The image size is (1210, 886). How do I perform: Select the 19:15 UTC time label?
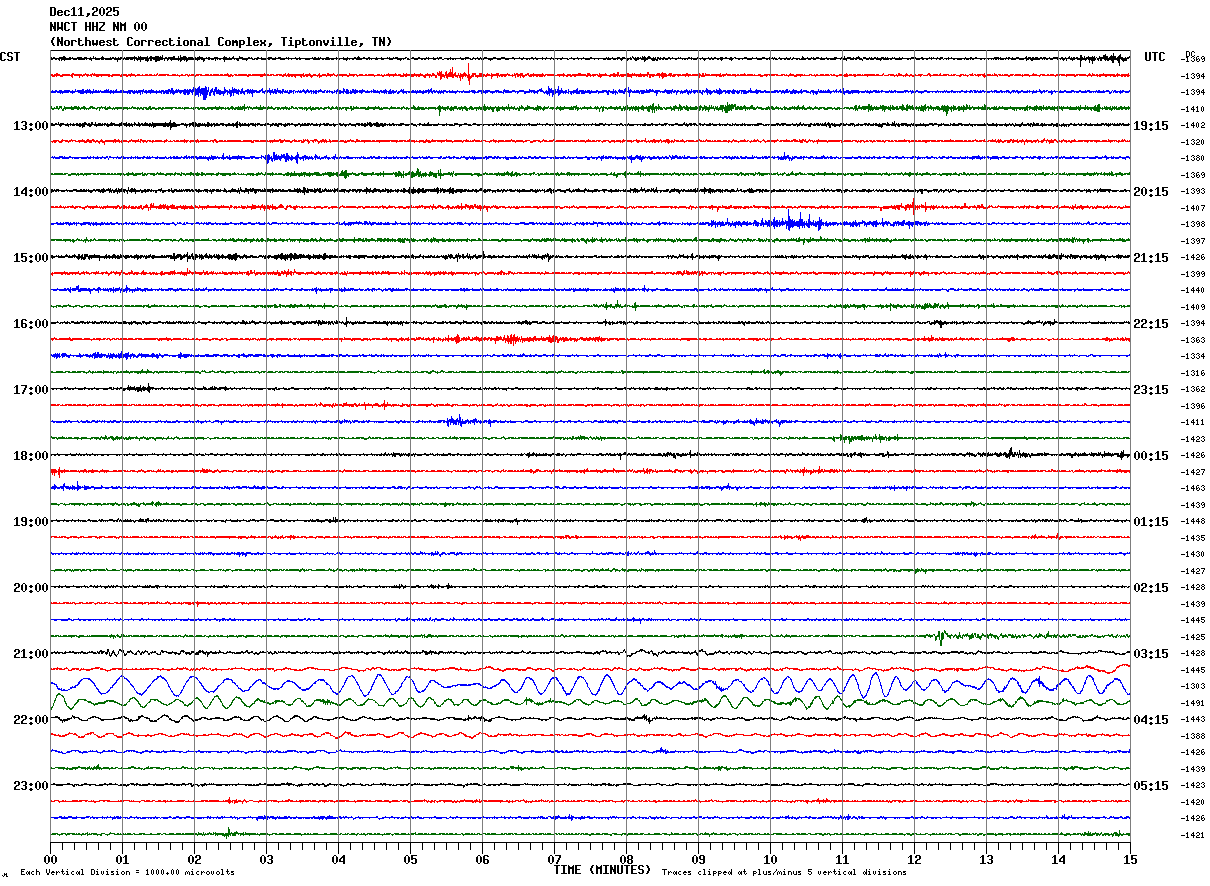pos(1151,126)
